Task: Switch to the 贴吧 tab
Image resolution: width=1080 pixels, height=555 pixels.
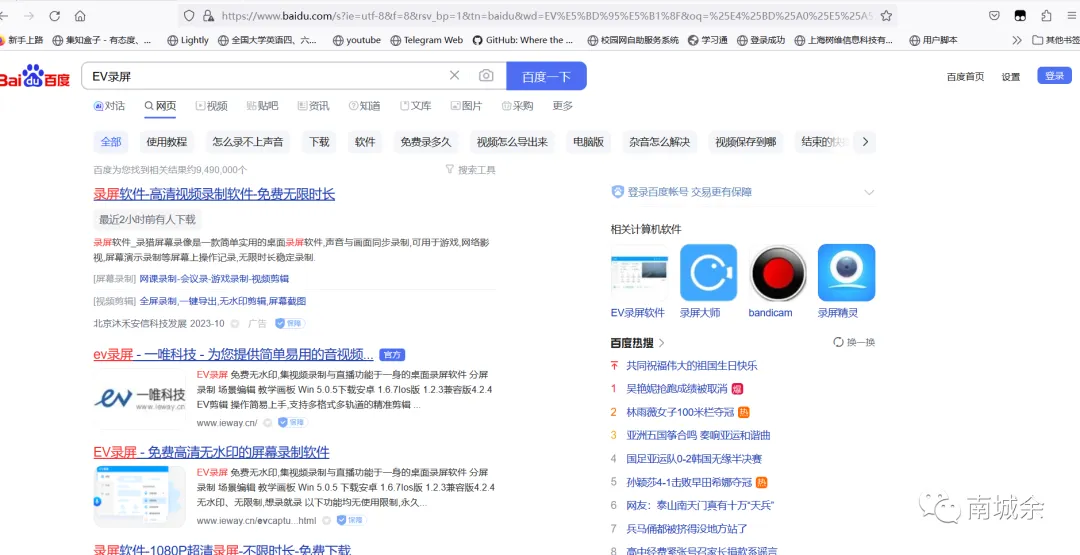Action: click(x=262, y=106)
